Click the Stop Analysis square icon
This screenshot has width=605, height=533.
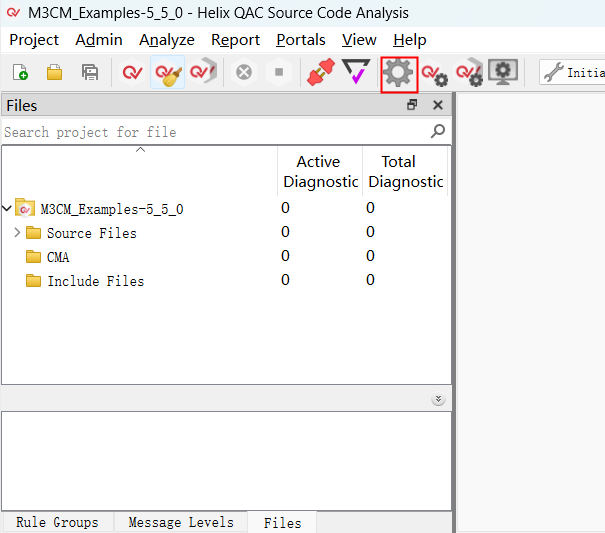[x=279, y=72]
